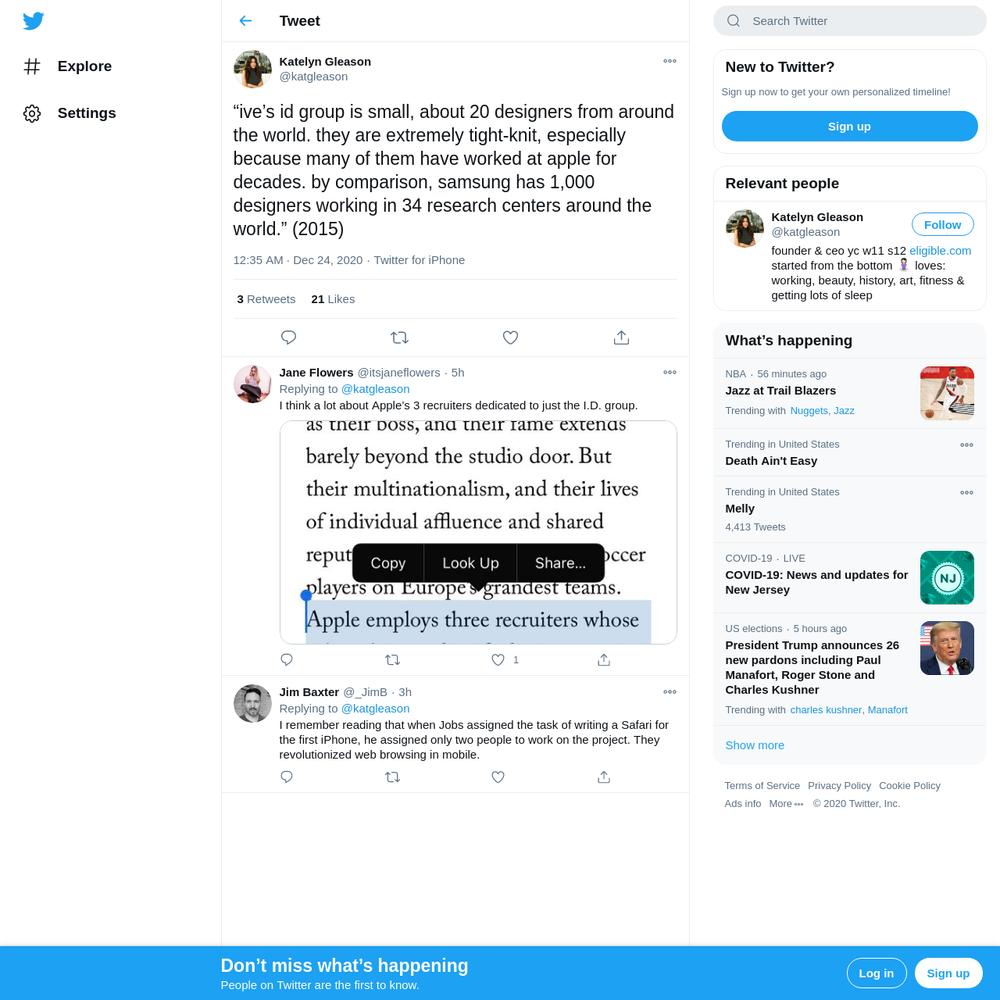This screenshot has width=1000, height=1000.
Task: Open more options on Jane Flowers' reply
Action: [x=670, y=372]
